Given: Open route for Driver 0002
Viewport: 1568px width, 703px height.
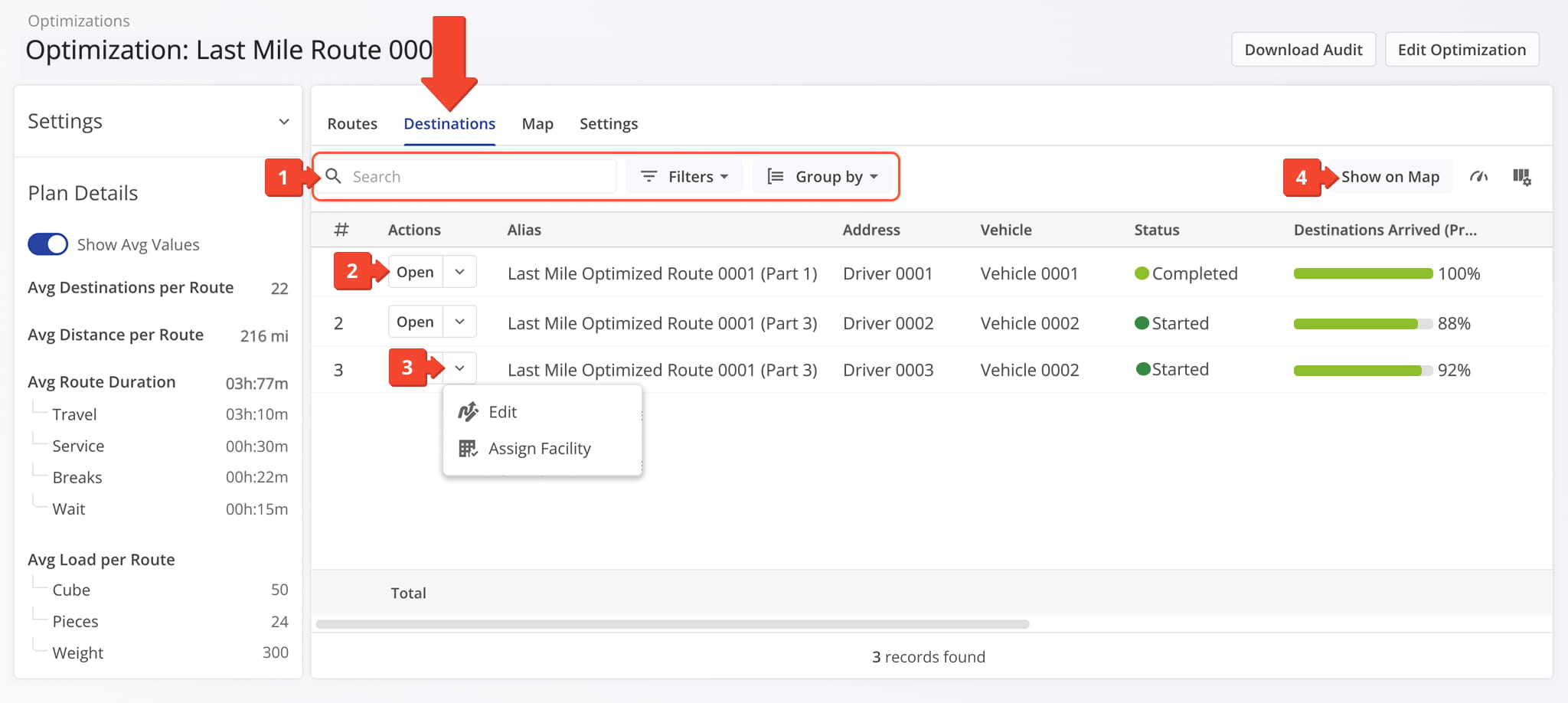Looking at the screenshot, I should pos(415,322).
